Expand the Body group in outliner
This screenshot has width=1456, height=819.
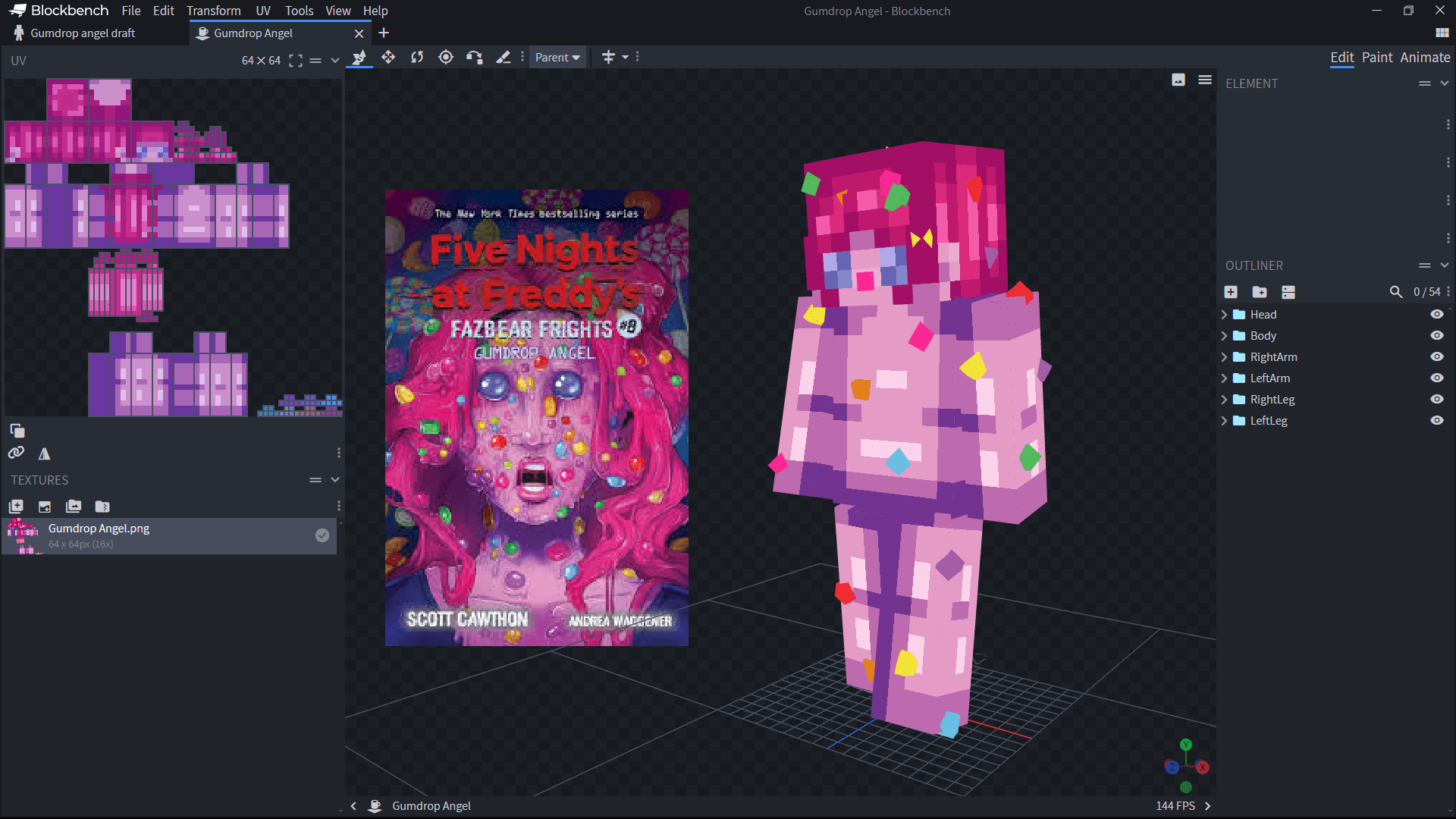pos(1224,335)
